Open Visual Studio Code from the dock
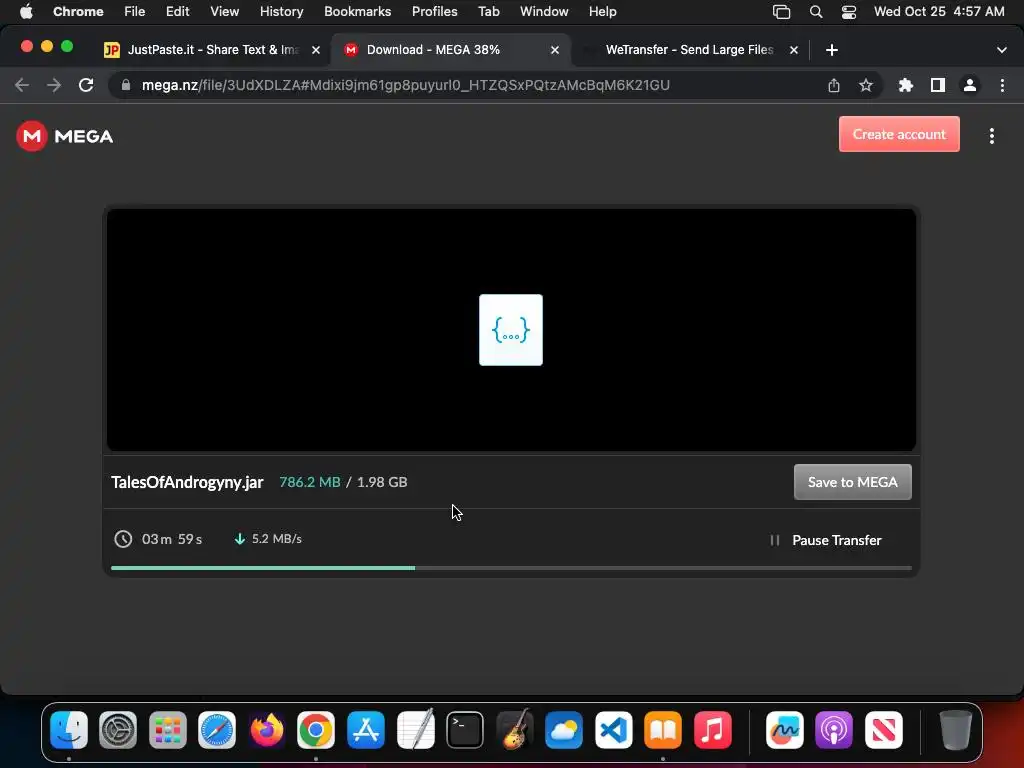1024x768 pixels. pyautogui.click(x=613, y=729)
